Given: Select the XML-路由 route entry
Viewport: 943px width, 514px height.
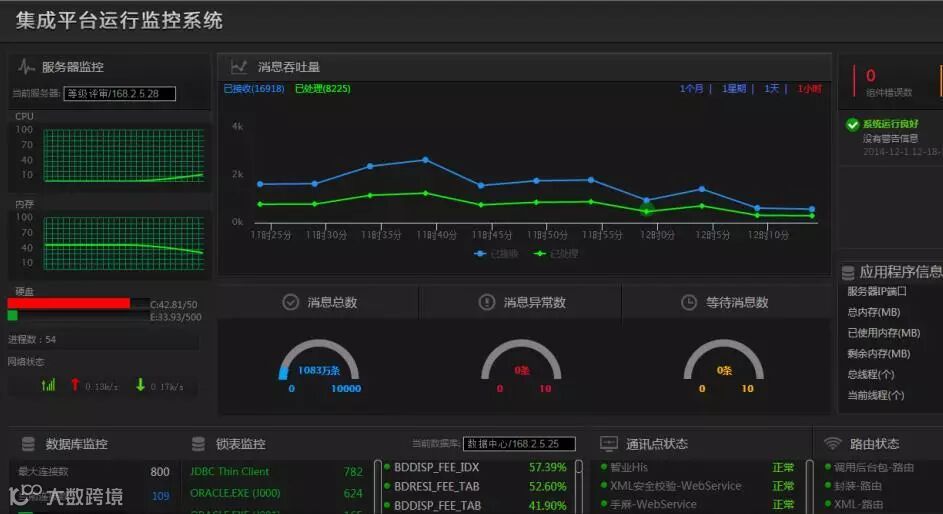Looking at the screenshot, I should tap(853, 504).
